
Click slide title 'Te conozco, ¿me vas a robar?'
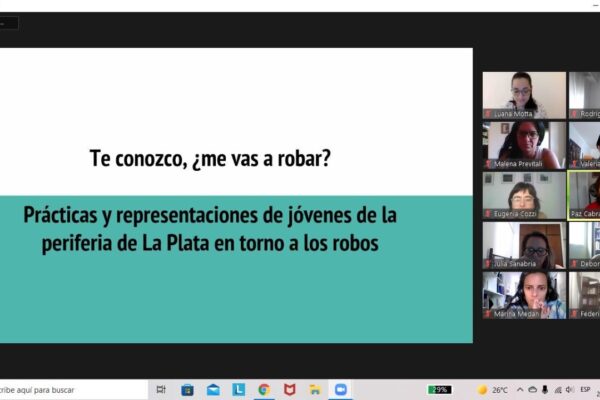click(210, 158)
